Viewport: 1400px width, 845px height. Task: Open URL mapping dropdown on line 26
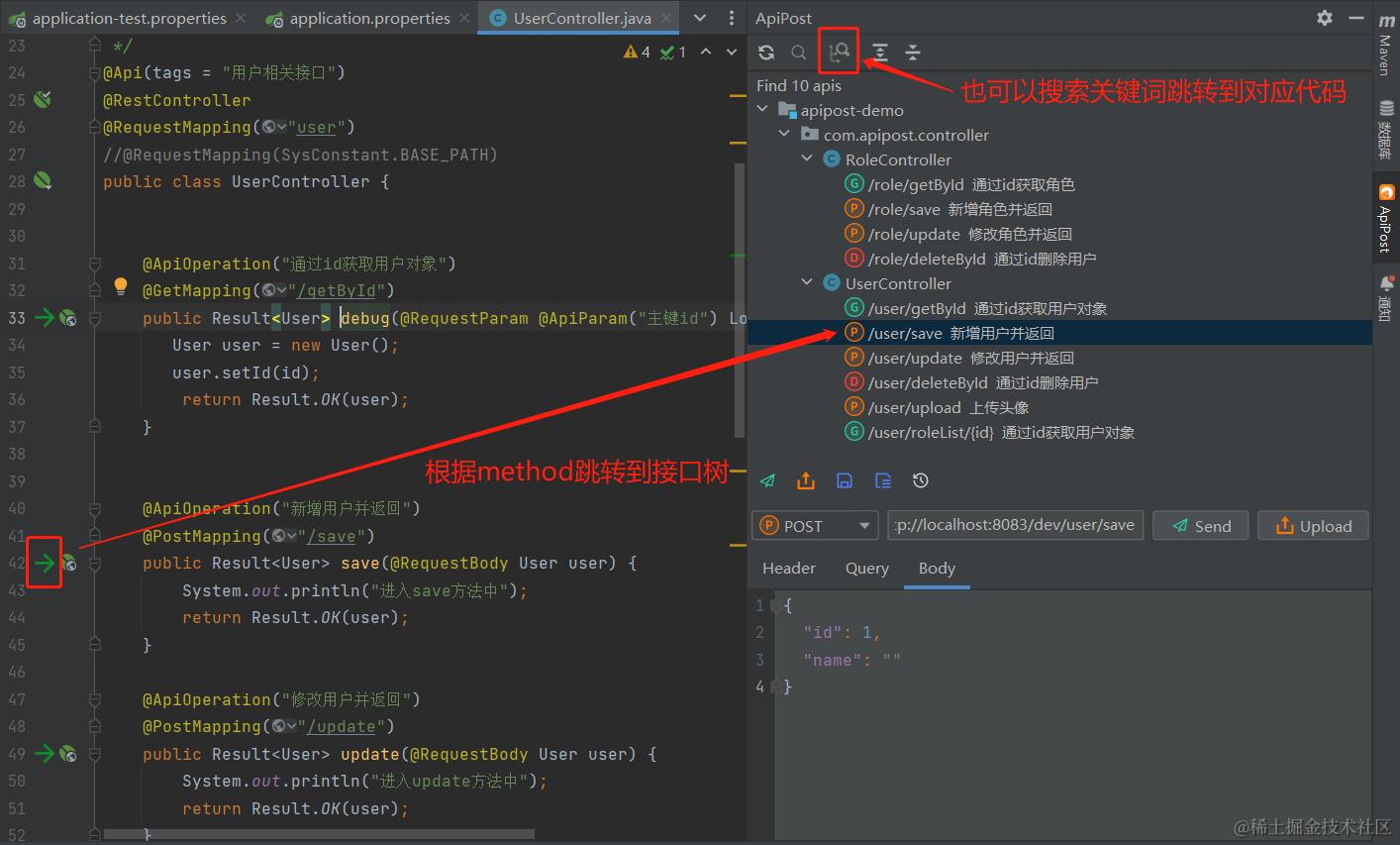pos(273,127)
